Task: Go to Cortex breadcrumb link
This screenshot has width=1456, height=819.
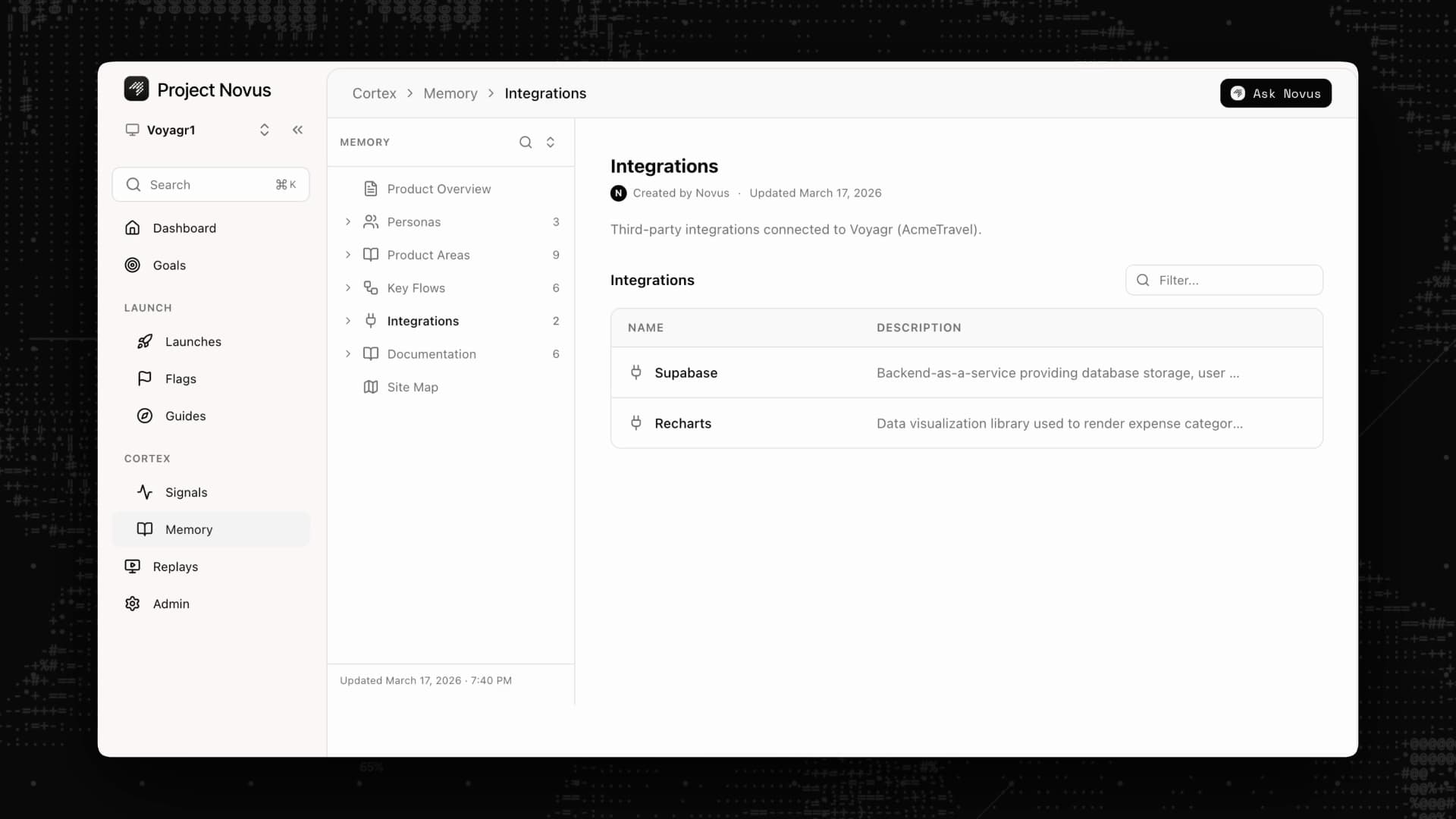Action: (x=374, y=93)
